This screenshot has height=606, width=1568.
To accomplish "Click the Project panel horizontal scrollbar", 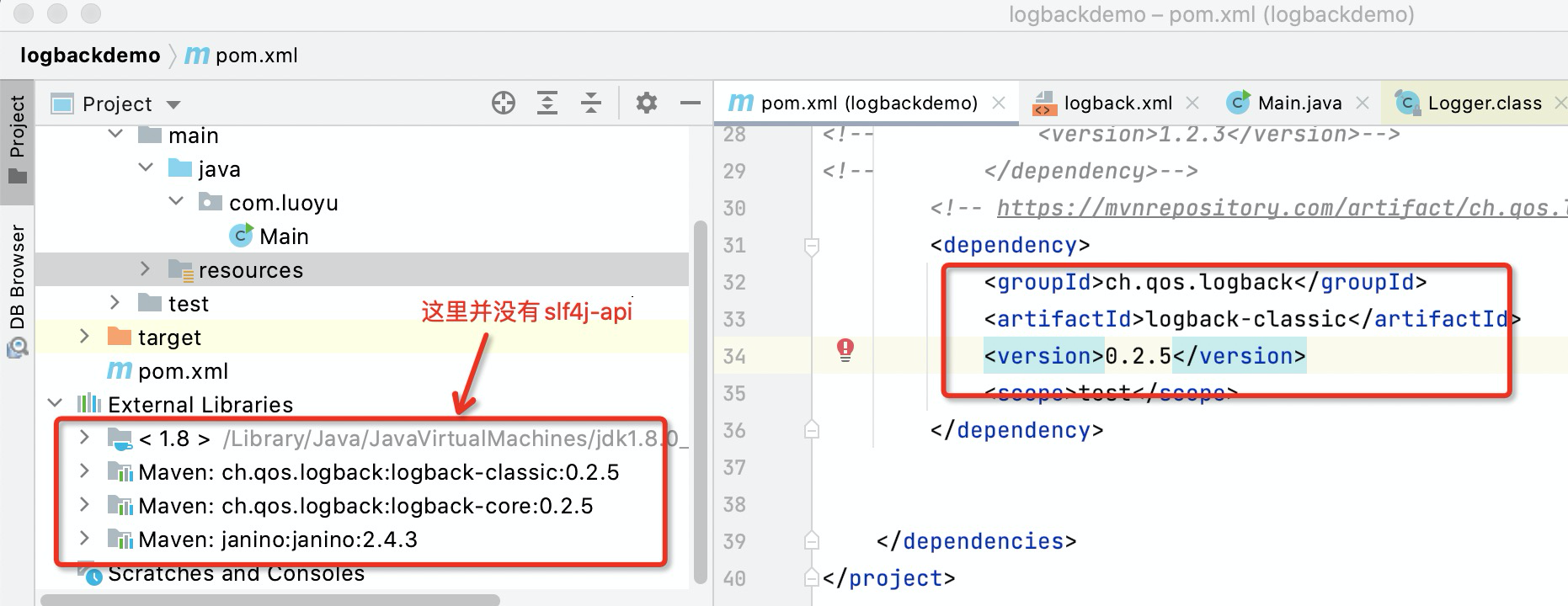I will coord(270,600).
